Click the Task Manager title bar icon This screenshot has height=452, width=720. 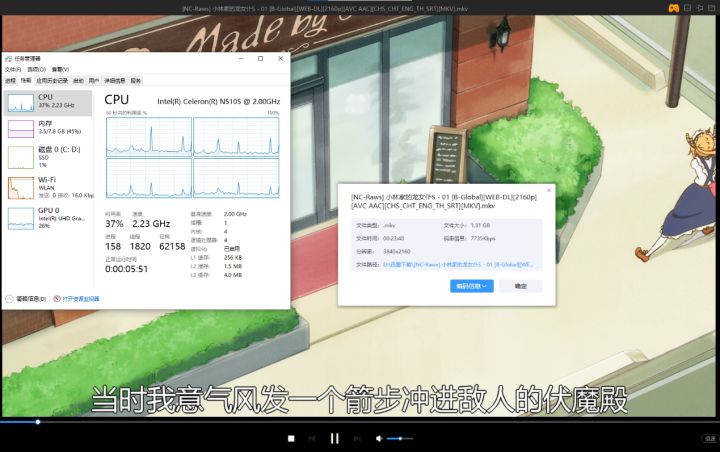8,58
